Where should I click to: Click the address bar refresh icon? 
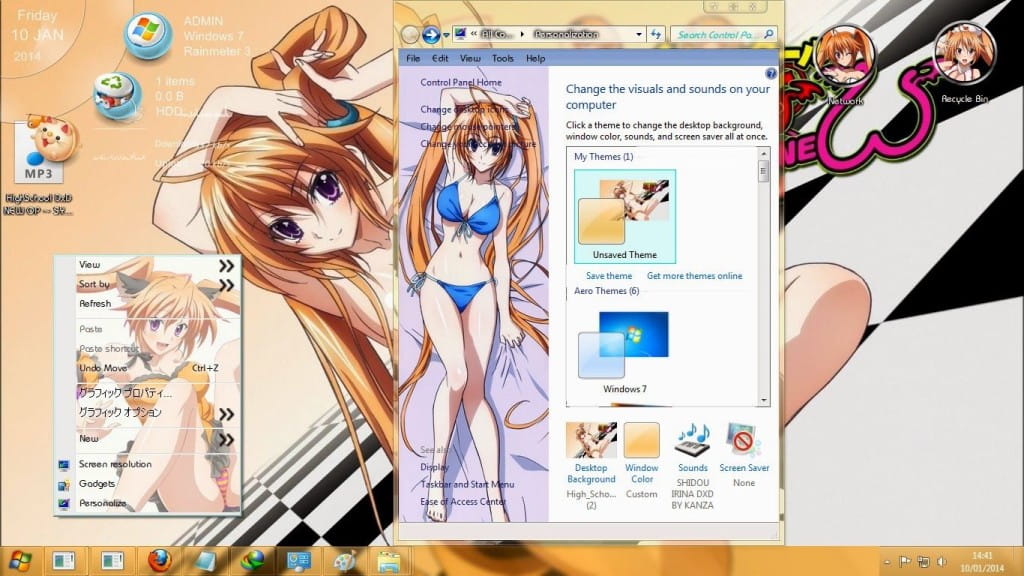click(x=656, y=35)
